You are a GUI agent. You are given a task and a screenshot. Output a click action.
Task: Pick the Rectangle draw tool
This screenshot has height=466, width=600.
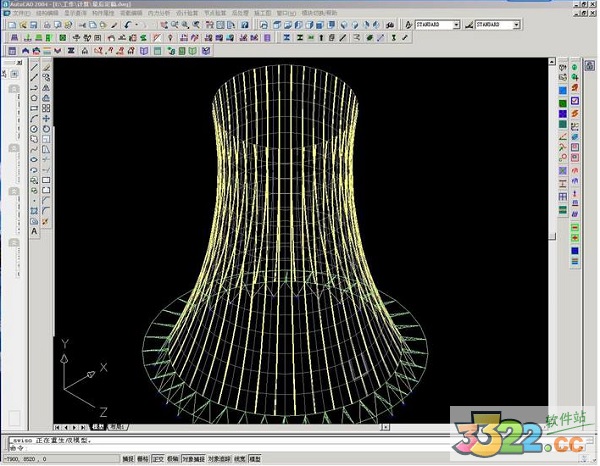point(34,108)
